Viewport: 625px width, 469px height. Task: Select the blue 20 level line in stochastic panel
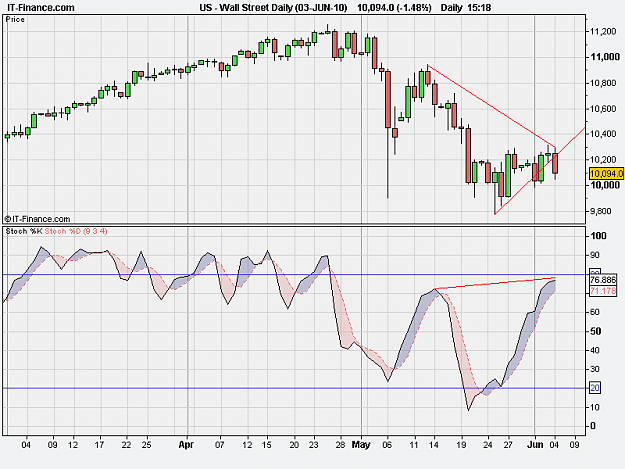click(x=295, y=388)
